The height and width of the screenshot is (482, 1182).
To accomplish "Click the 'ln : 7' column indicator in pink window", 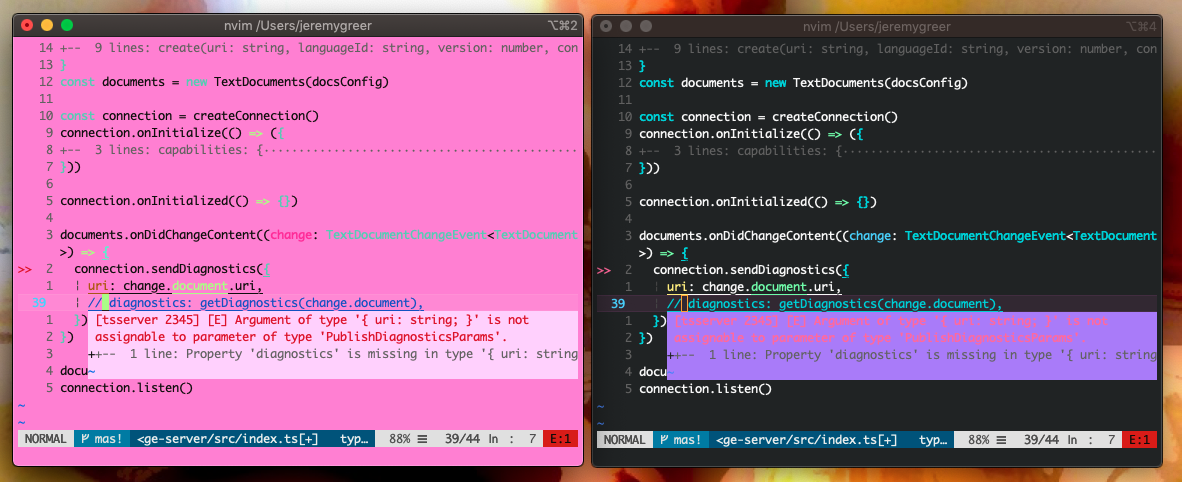I will [512, 440].
